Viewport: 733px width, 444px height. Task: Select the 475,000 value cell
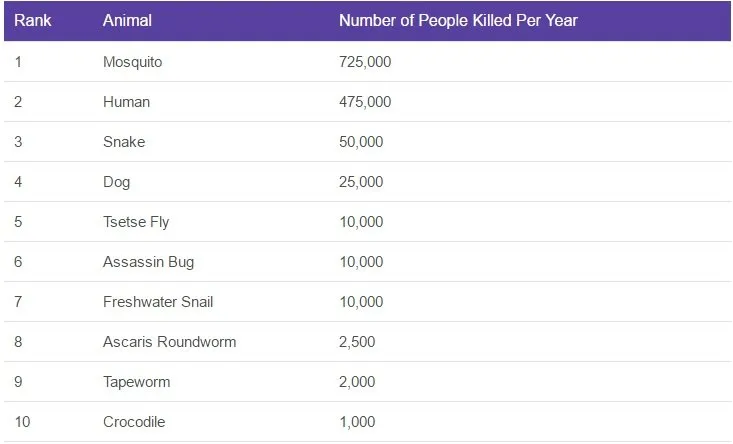click(x=365, y=102)
